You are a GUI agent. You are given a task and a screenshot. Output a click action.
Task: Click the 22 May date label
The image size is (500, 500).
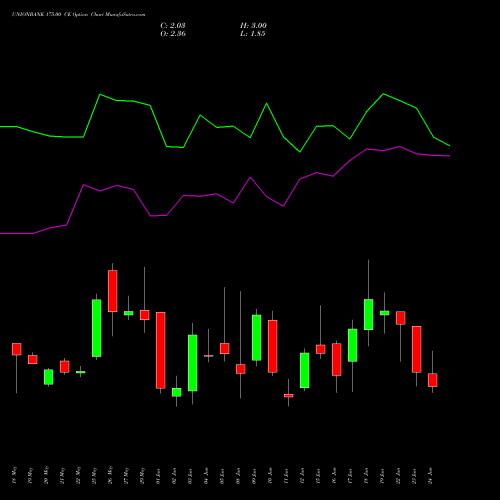78,475
